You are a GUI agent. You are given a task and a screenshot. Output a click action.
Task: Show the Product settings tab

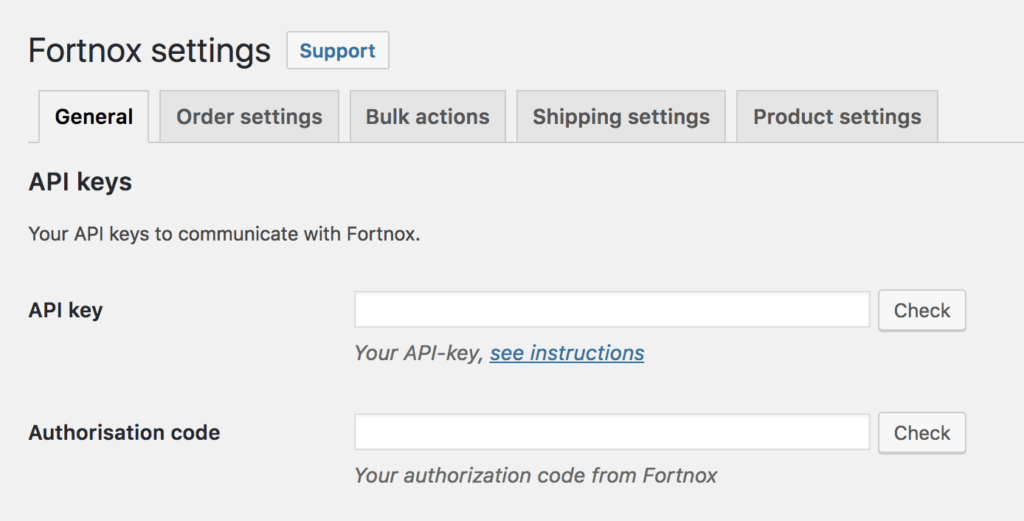pos(837,116)
